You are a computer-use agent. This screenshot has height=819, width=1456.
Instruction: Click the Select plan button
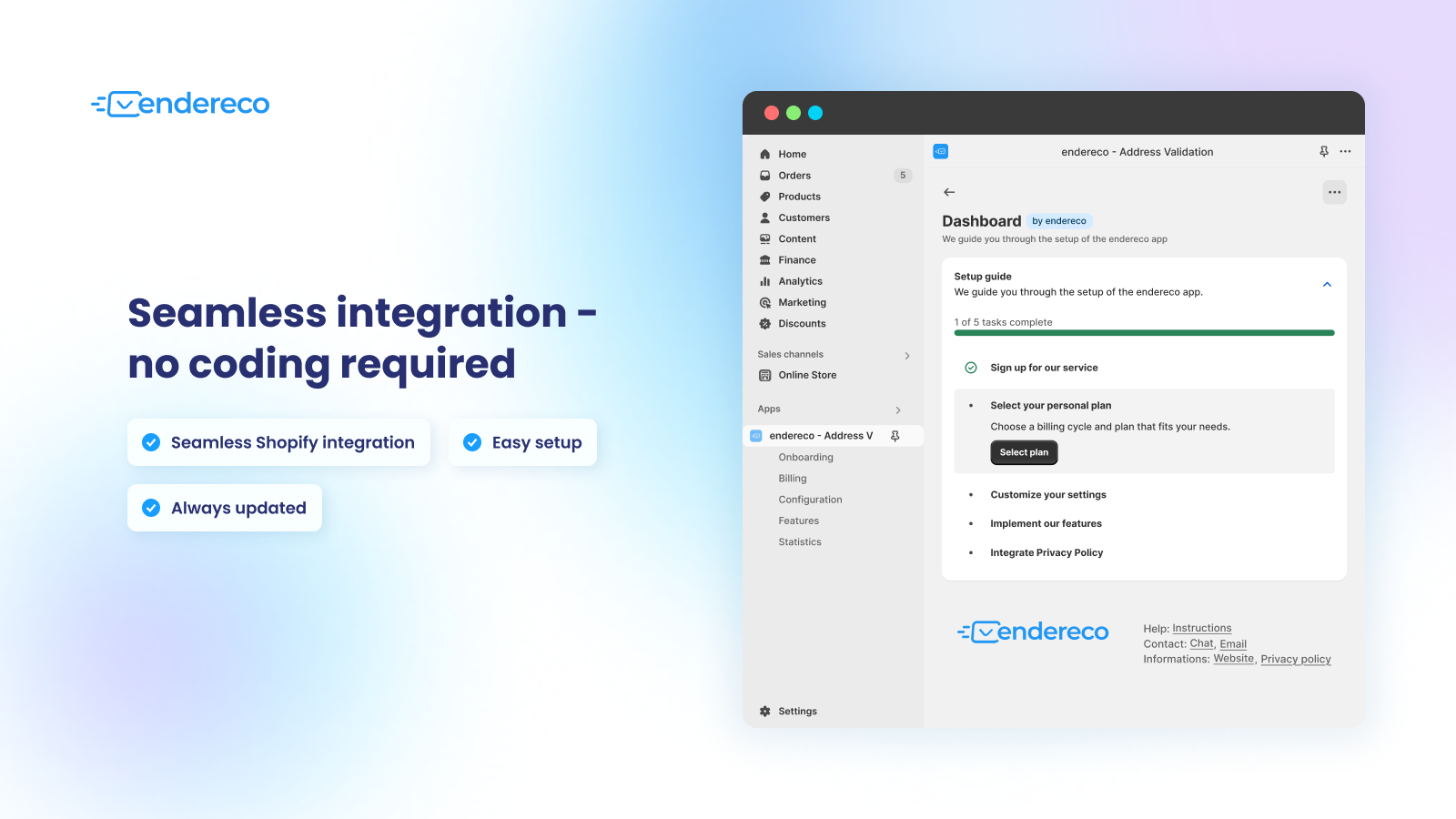pyautogui.click(x=1024, y=452)
